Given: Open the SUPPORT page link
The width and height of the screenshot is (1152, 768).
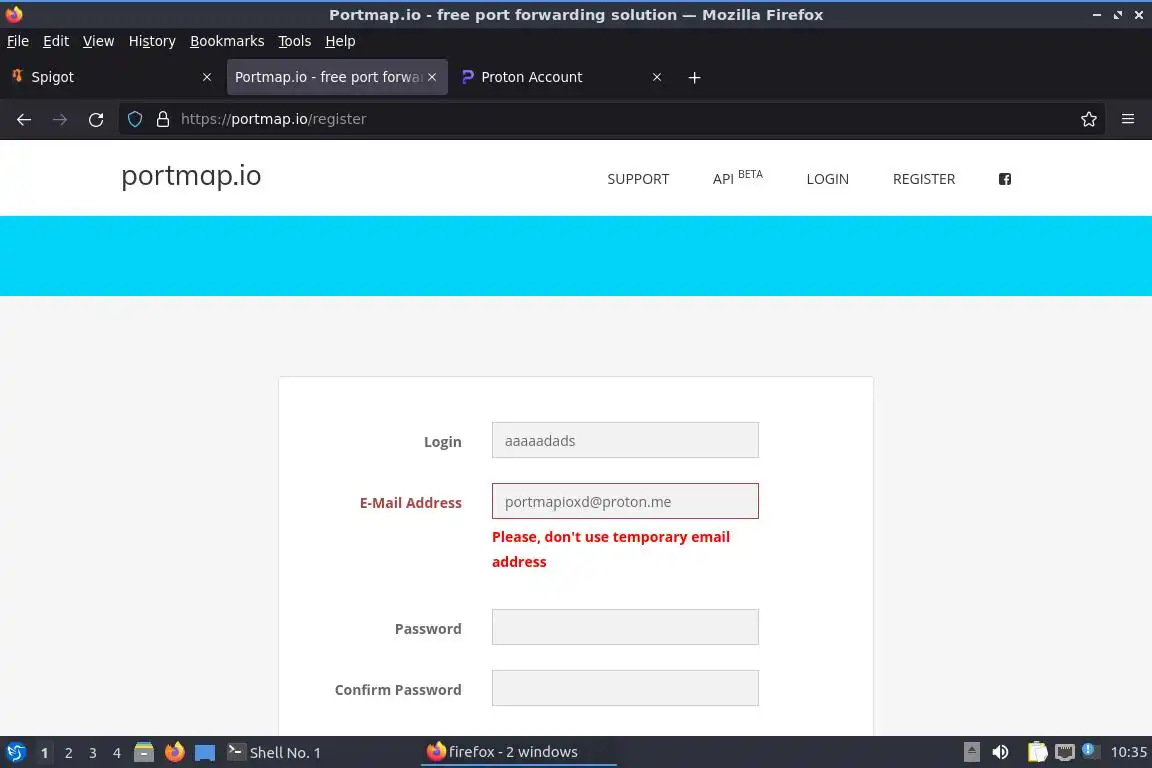Looking at the screenshot, I should [638, 179].
